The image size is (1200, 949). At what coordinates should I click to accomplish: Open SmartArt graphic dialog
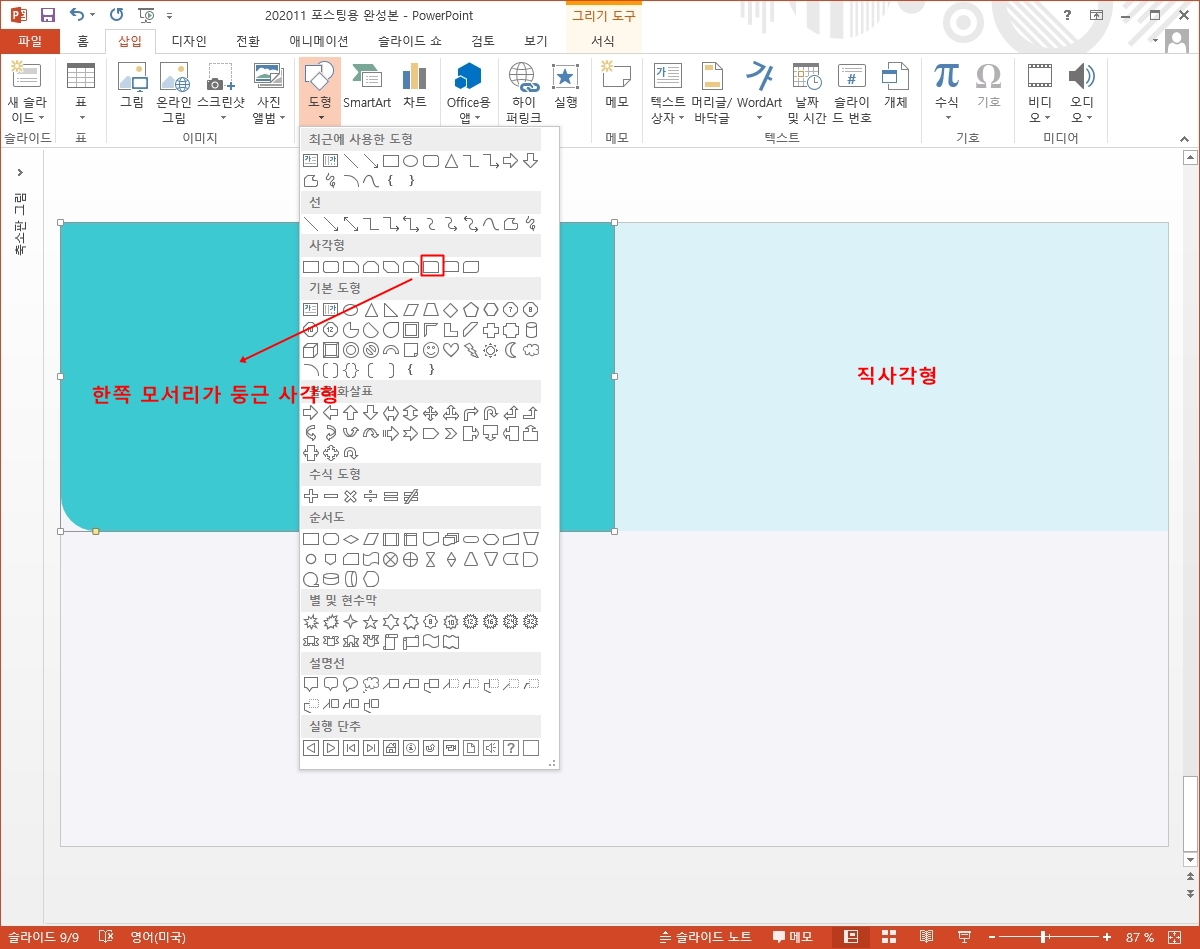point(367,87)
